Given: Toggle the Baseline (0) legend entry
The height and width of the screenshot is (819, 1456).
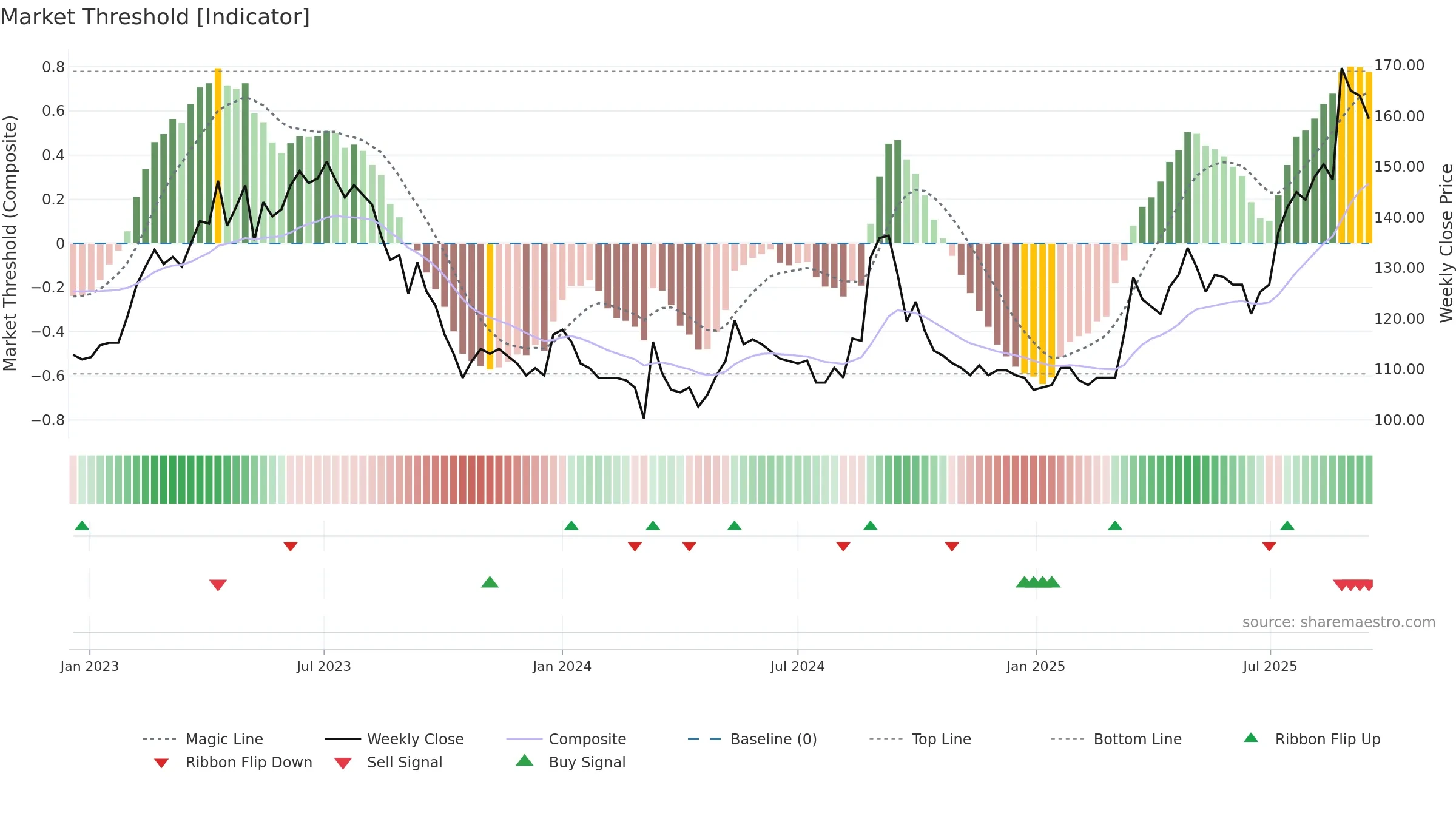Looking at the screenshot, I should point(752,739).
